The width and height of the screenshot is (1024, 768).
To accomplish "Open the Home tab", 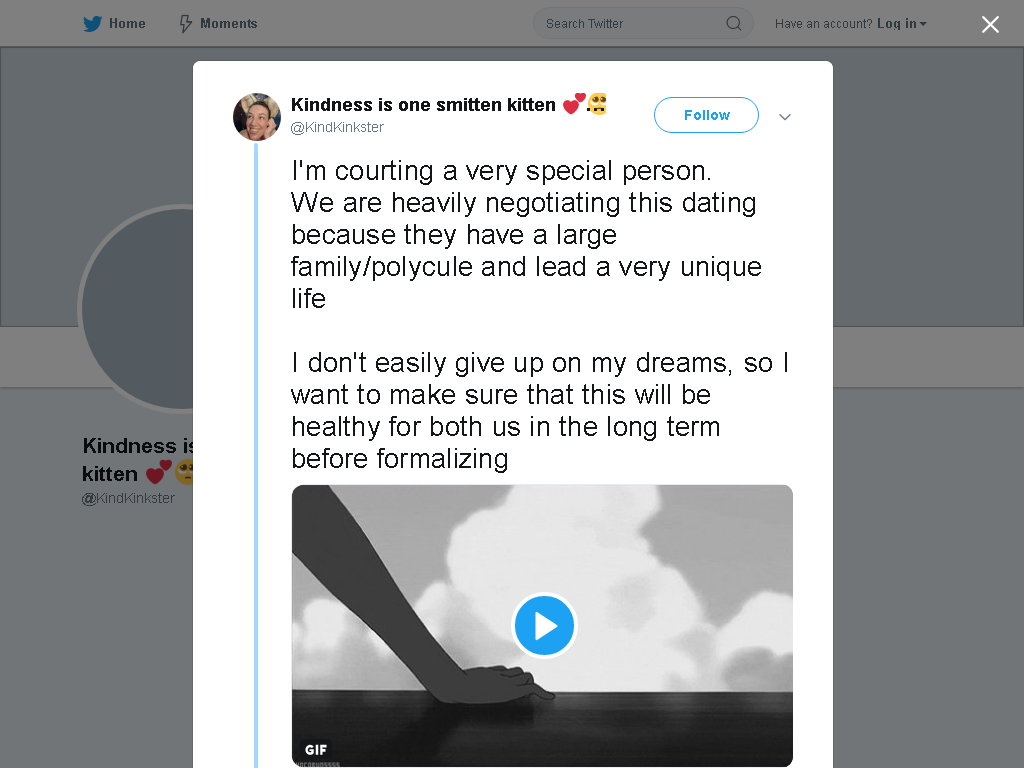I will (x=114, y=24).
